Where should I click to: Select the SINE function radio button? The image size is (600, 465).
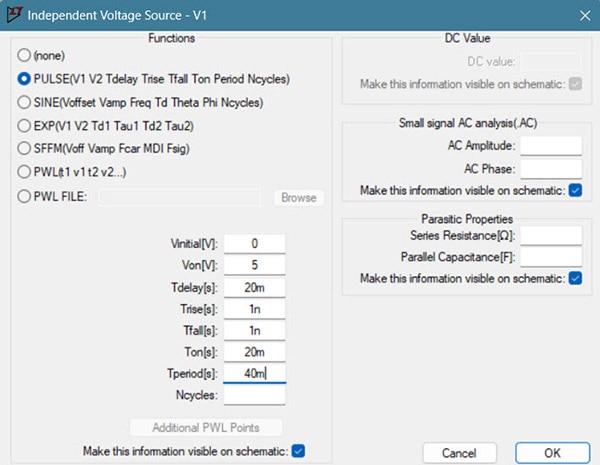[x=25, y=102]
